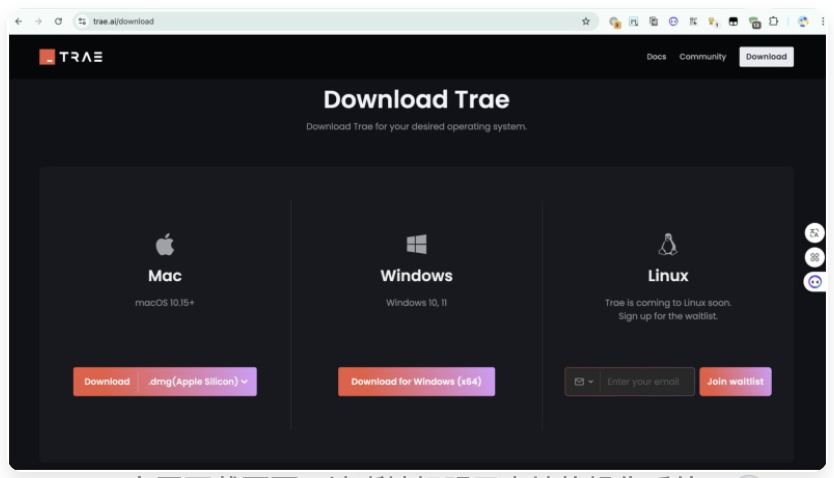Reload the page with the refresh icon

pos(59,21)
